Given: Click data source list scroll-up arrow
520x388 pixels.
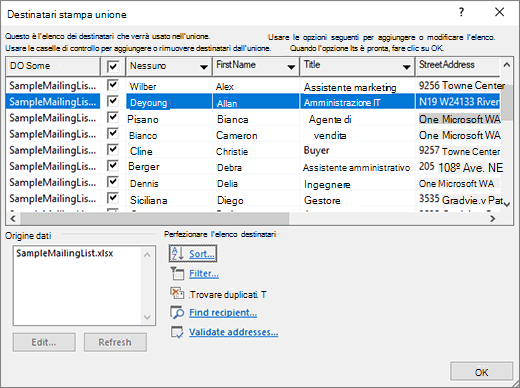Looking at the screenshot, I should (x=147, y=255).
